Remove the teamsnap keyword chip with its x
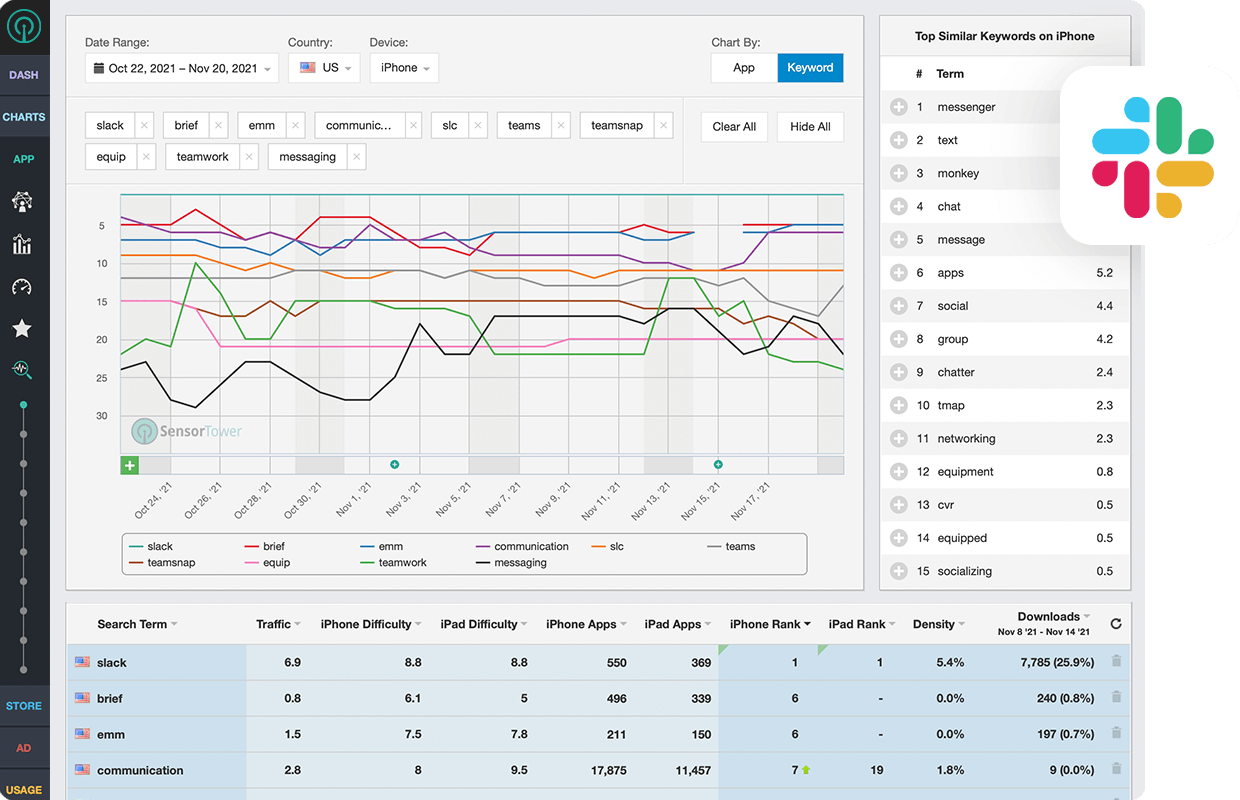 point(664,125)
